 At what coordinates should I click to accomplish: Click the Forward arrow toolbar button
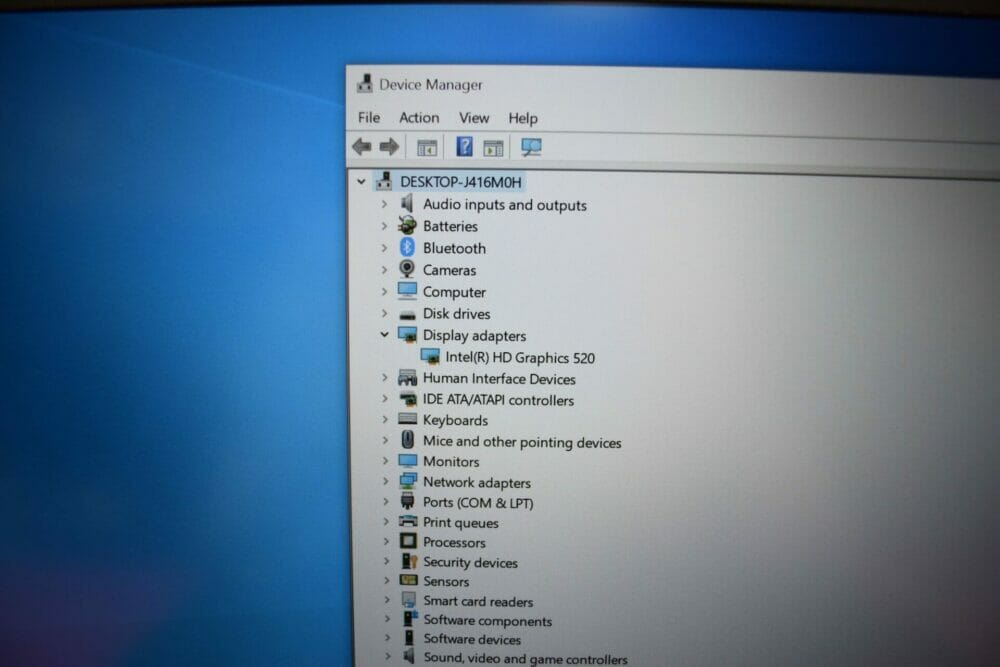pos(389,147)
